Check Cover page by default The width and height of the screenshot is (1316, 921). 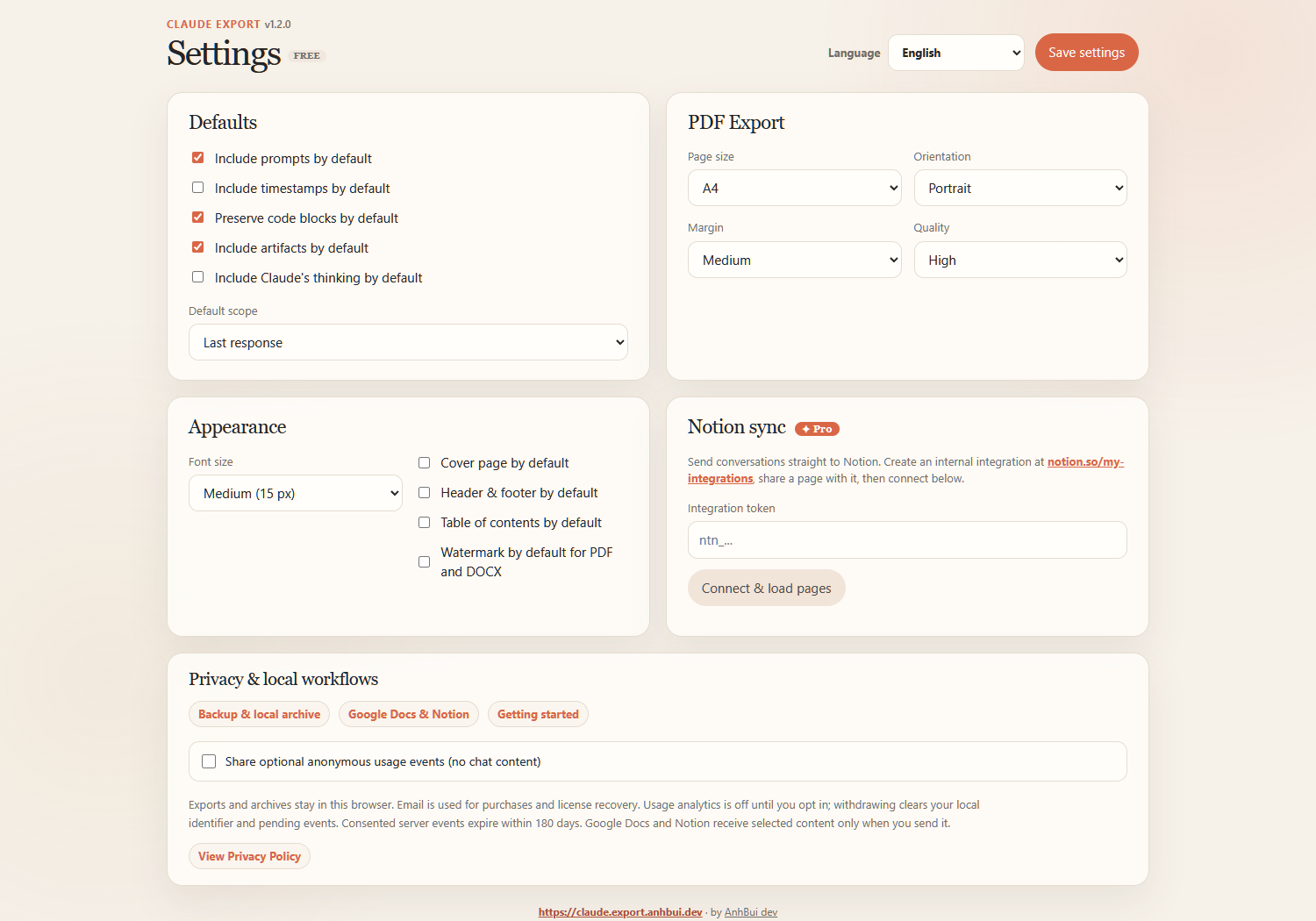[424, 462]
